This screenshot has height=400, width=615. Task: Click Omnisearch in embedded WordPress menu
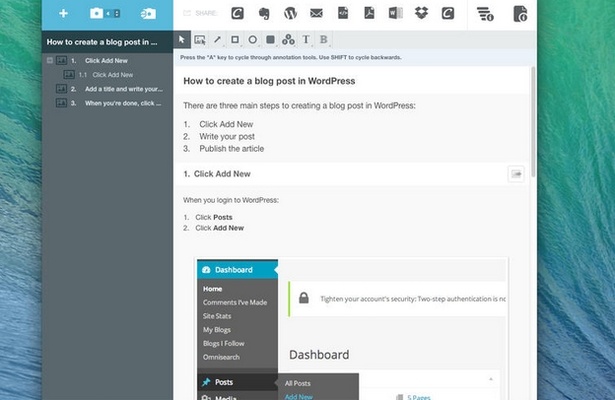tap(221, 357)
